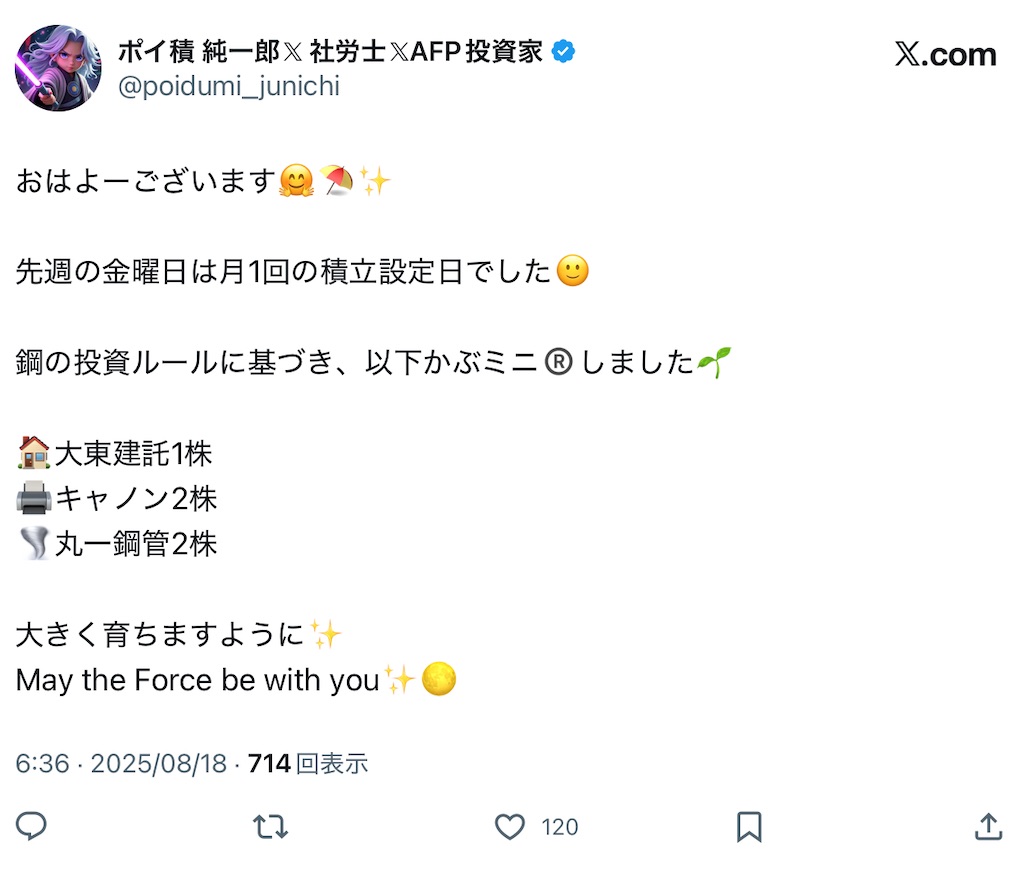Click the house emoji beside 大東建託1株
Image resolution: width=1024 pixels, height=884 pixels.
(x=34, y=453)
